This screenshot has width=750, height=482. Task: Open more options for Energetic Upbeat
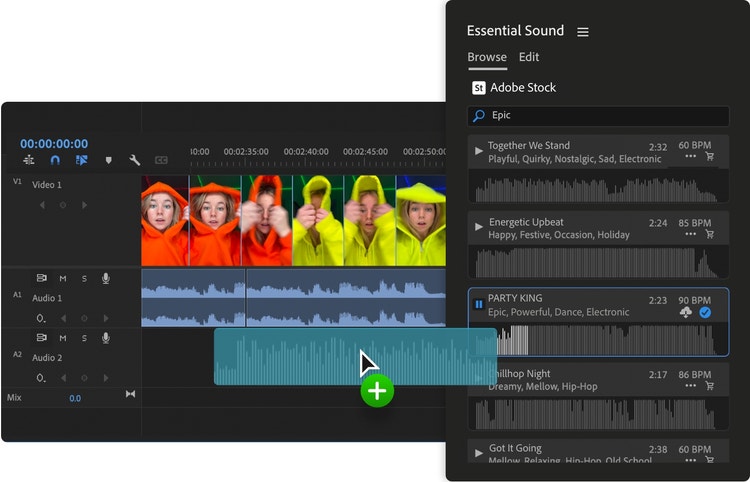click(690, 234)
